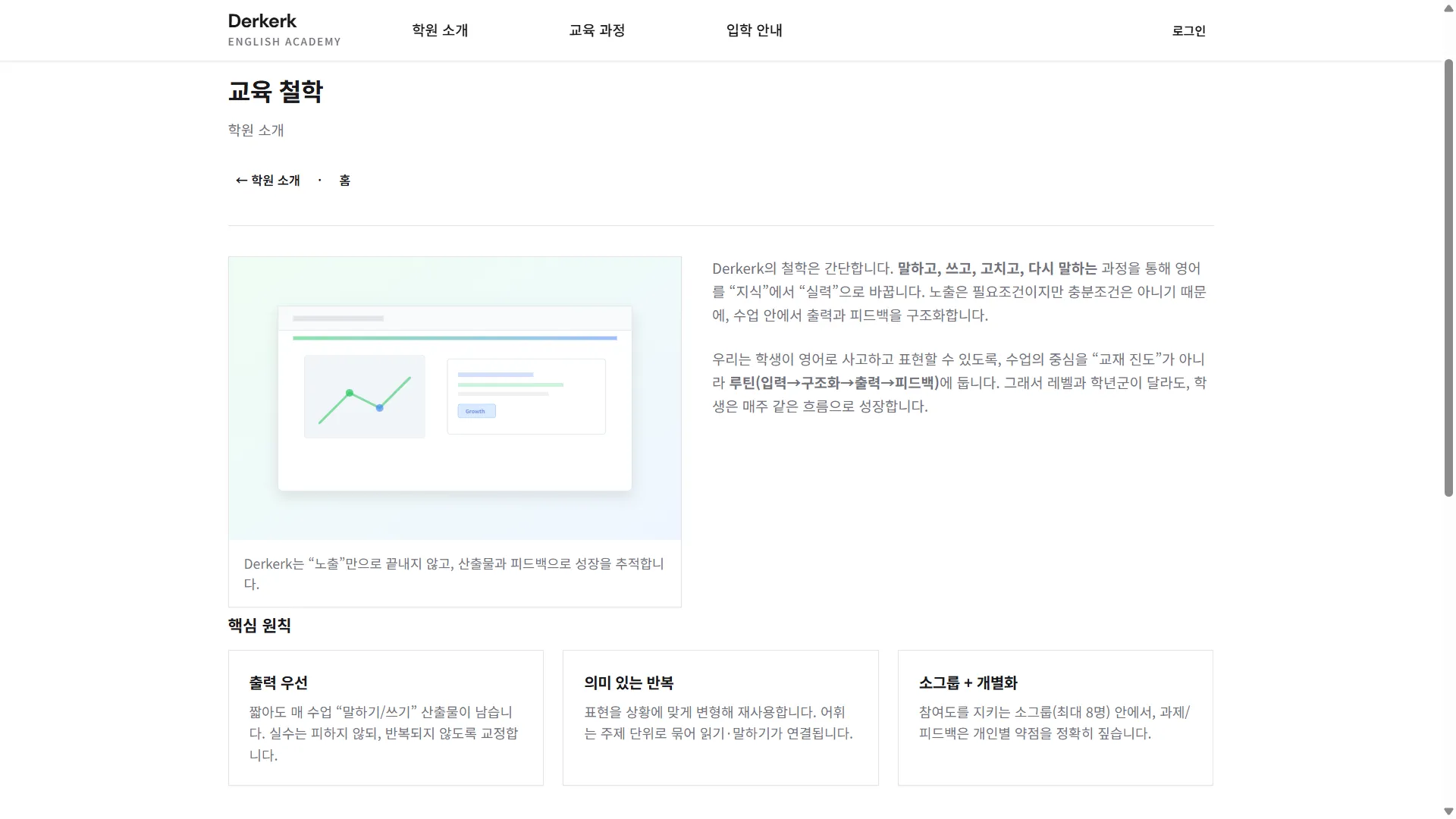Click the 의미 있는 반복 card
Screen dimensions: 1456x819
click(720, 717)
